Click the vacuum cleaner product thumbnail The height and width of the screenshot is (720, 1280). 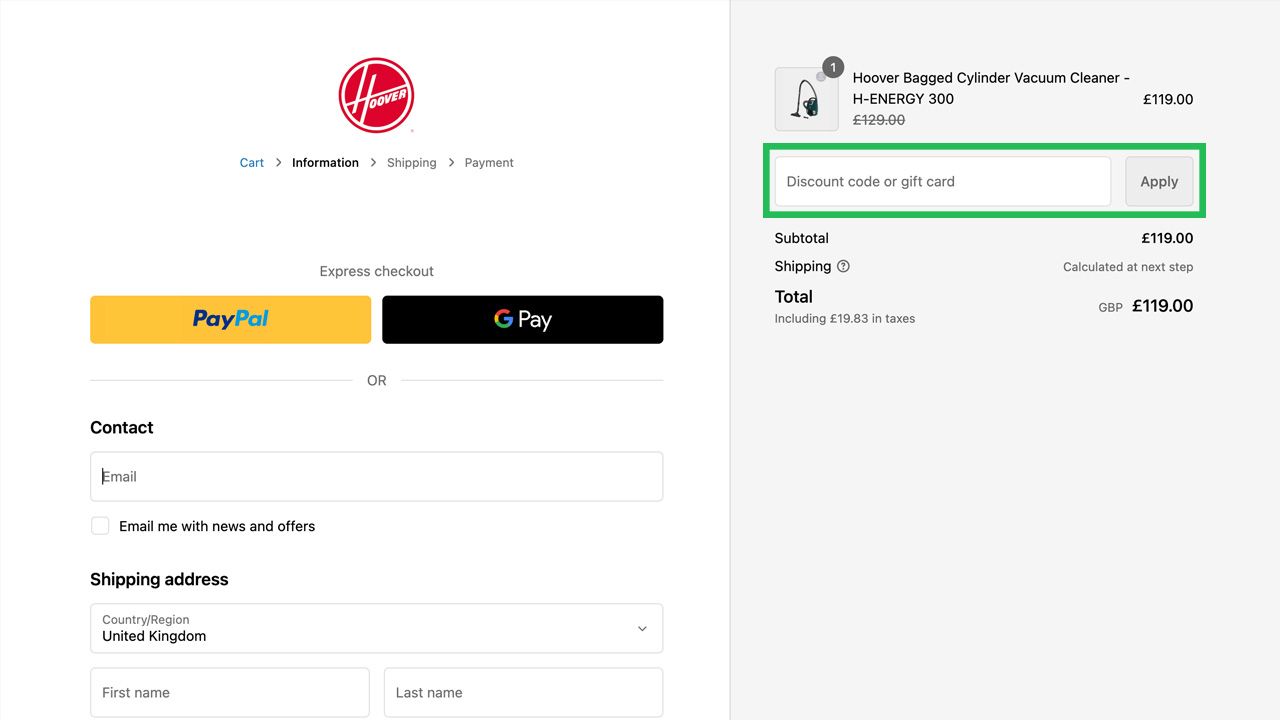pos(807,99)
